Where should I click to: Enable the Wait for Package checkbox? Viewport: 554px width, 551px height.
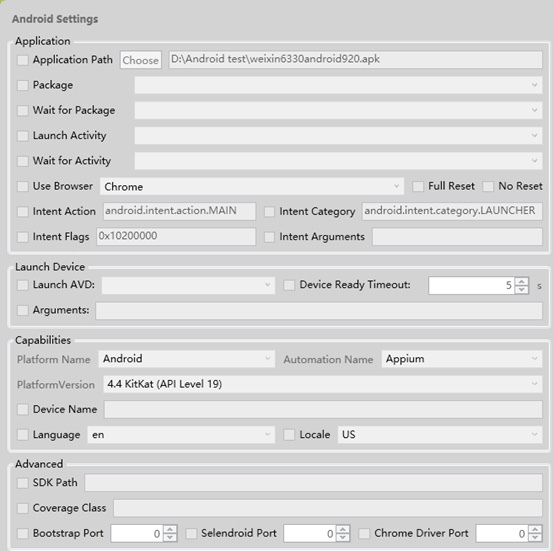(23, 111)
